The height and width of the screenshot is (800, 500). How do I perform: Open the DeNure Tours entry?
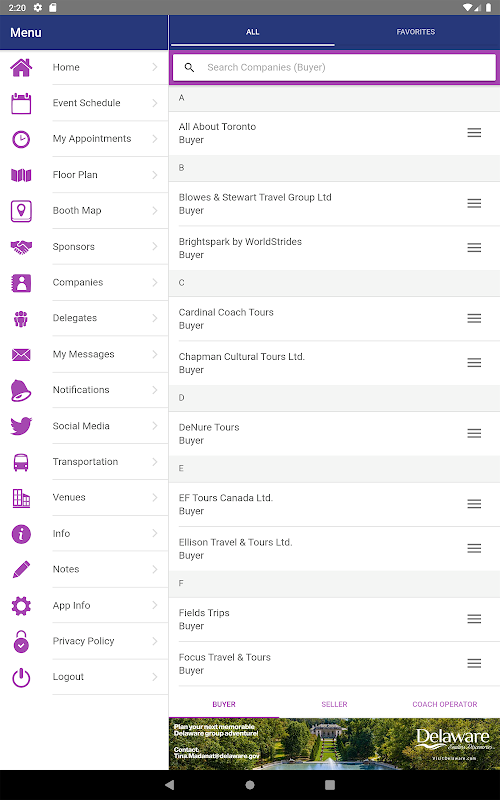click(x=334, y=434)
